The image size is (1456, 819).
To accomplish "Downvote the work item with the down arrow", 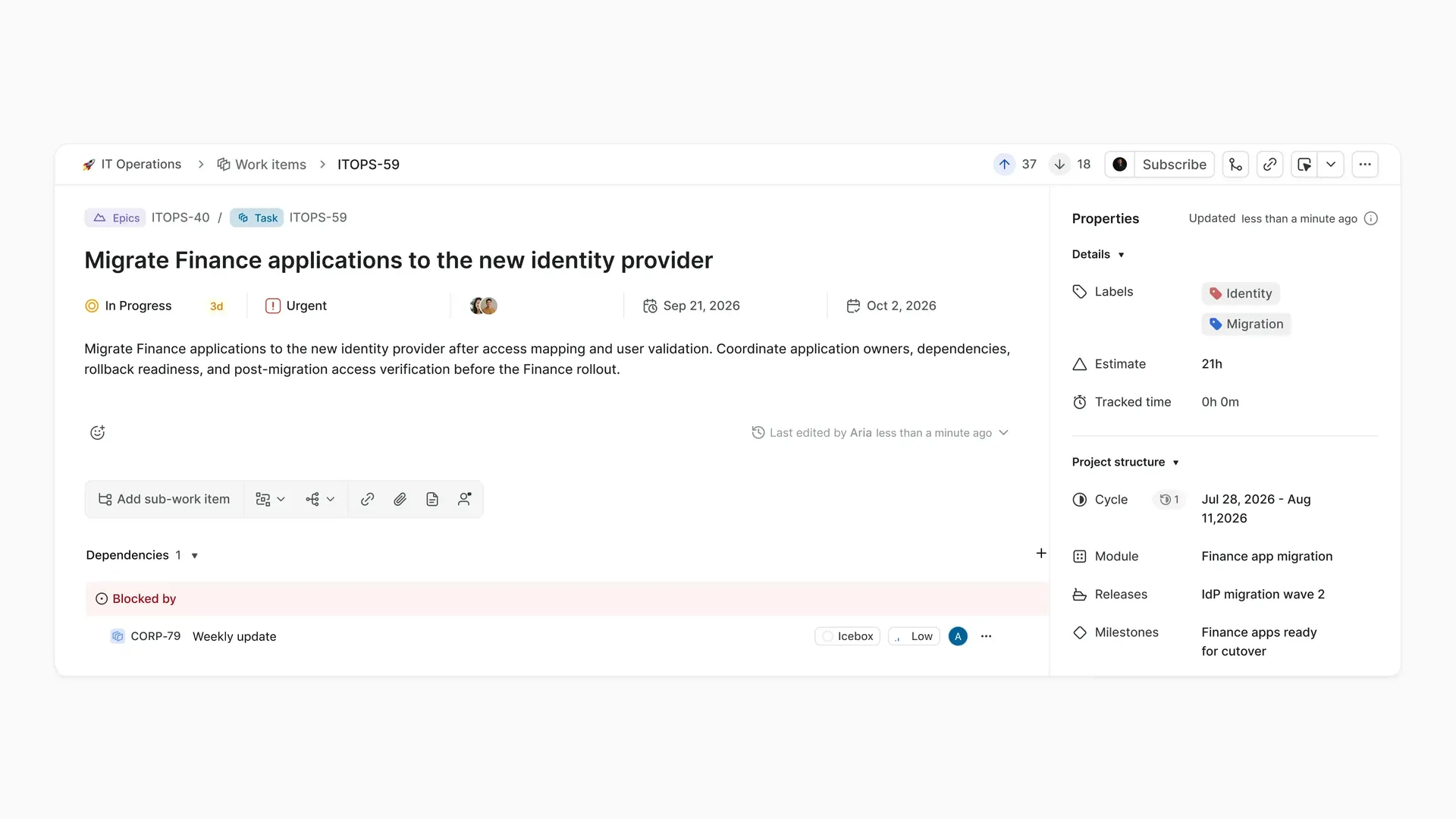I will pyautogui.click(x=1059, y=165).
